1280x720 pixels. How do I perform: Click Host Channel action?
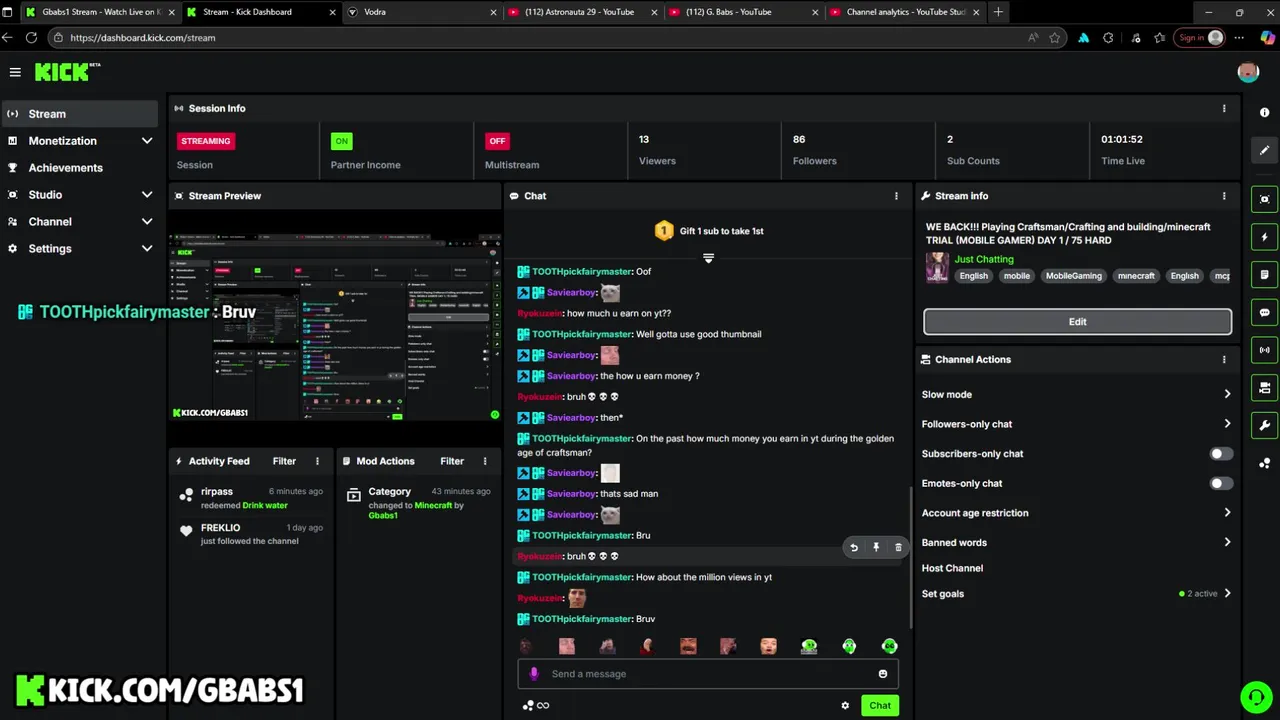pyautogui.click(x=952, y=568)
